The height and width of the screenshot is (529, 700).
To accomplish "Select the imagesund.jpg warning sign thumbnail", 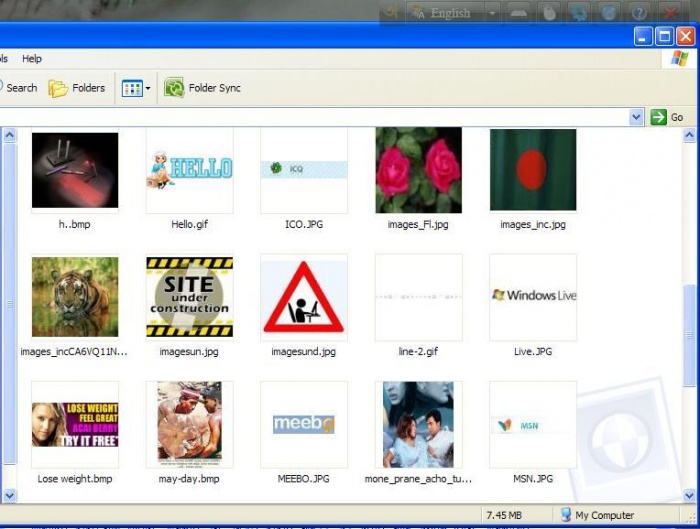I will tap(304, 297).
